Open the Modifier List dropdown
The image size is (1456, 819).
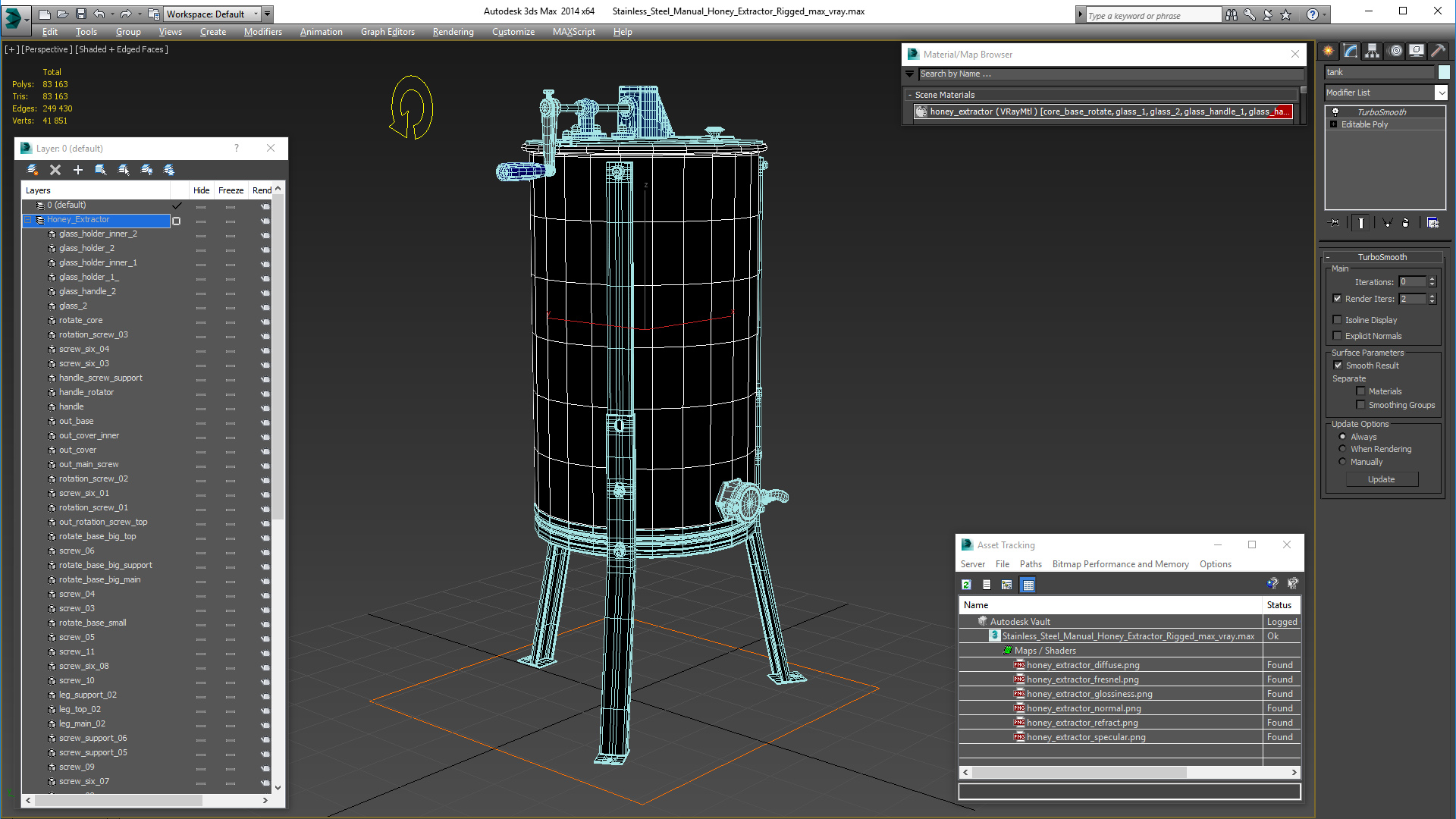pyautogui.click(x=1441, y=93)
